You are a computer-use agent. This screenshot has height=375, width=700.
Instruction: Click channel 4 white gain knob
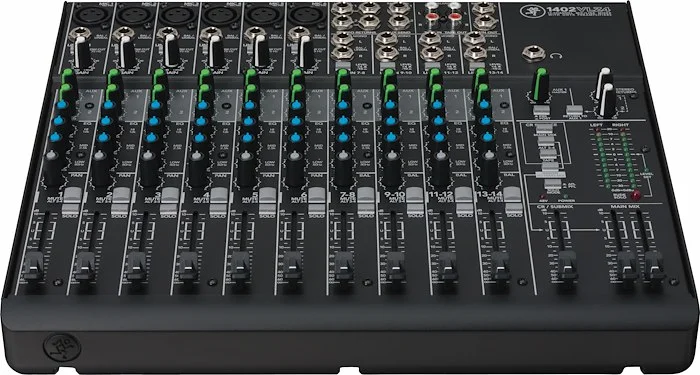216,52
